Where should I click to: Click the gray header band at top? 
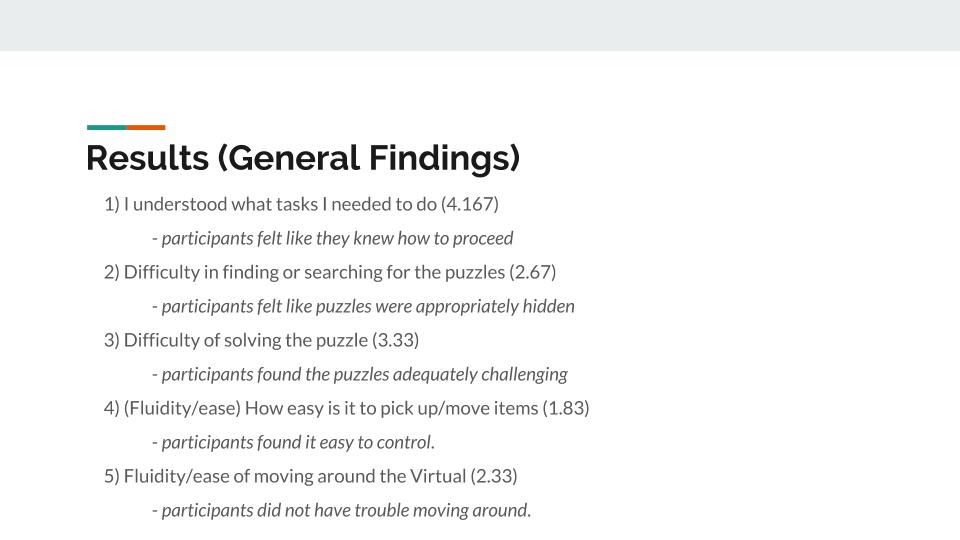coord(480,25)
